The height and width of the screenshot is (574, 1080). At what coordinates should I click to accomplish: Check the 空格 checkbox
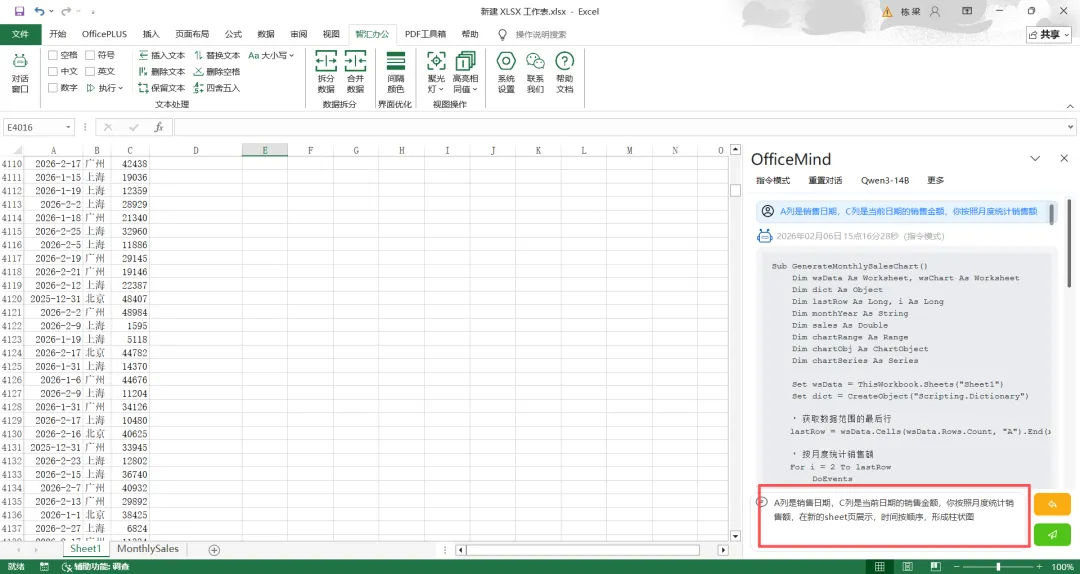[x=53, y=55]
